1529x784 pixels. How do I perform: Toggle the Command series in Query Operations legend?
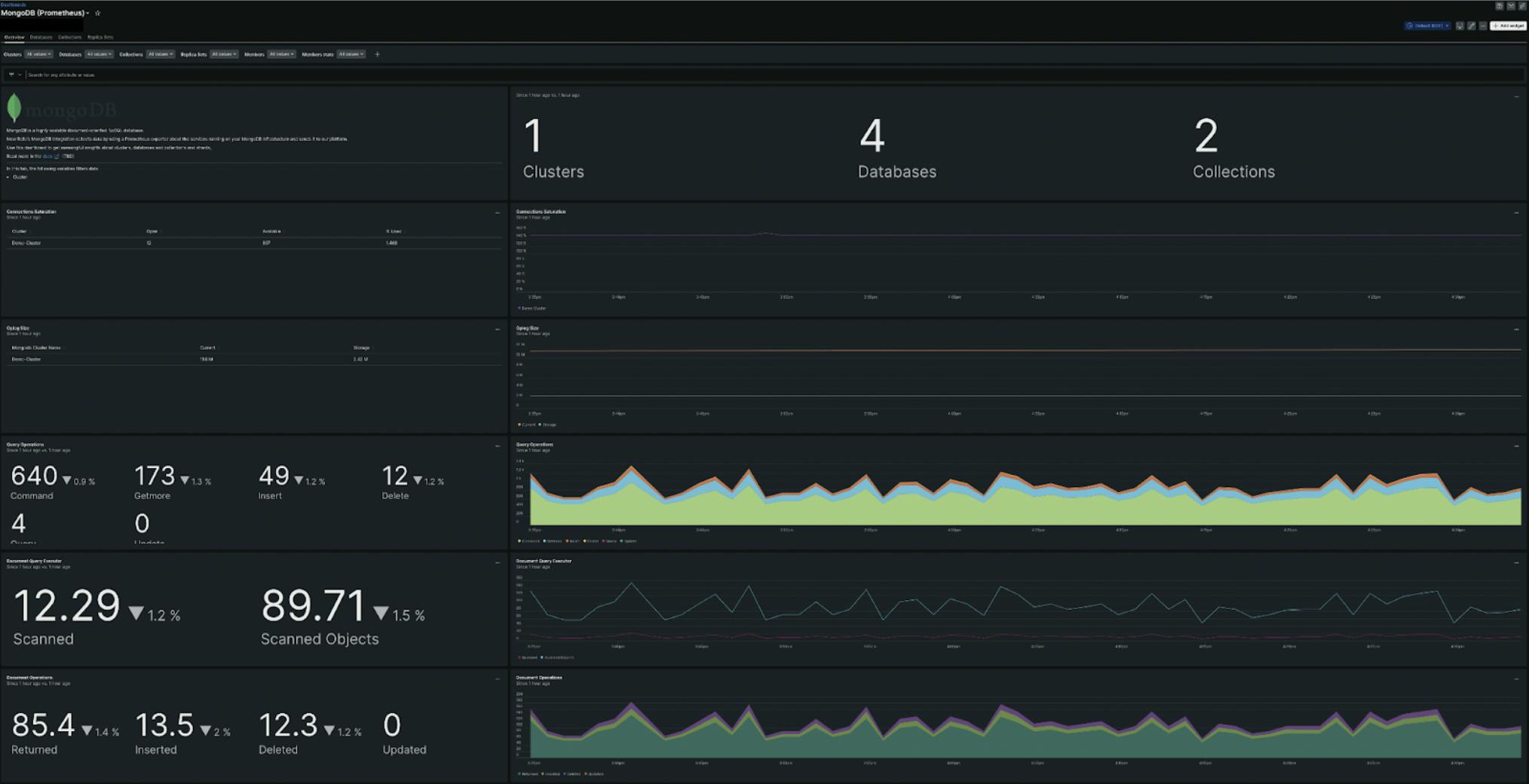(529, 541)
